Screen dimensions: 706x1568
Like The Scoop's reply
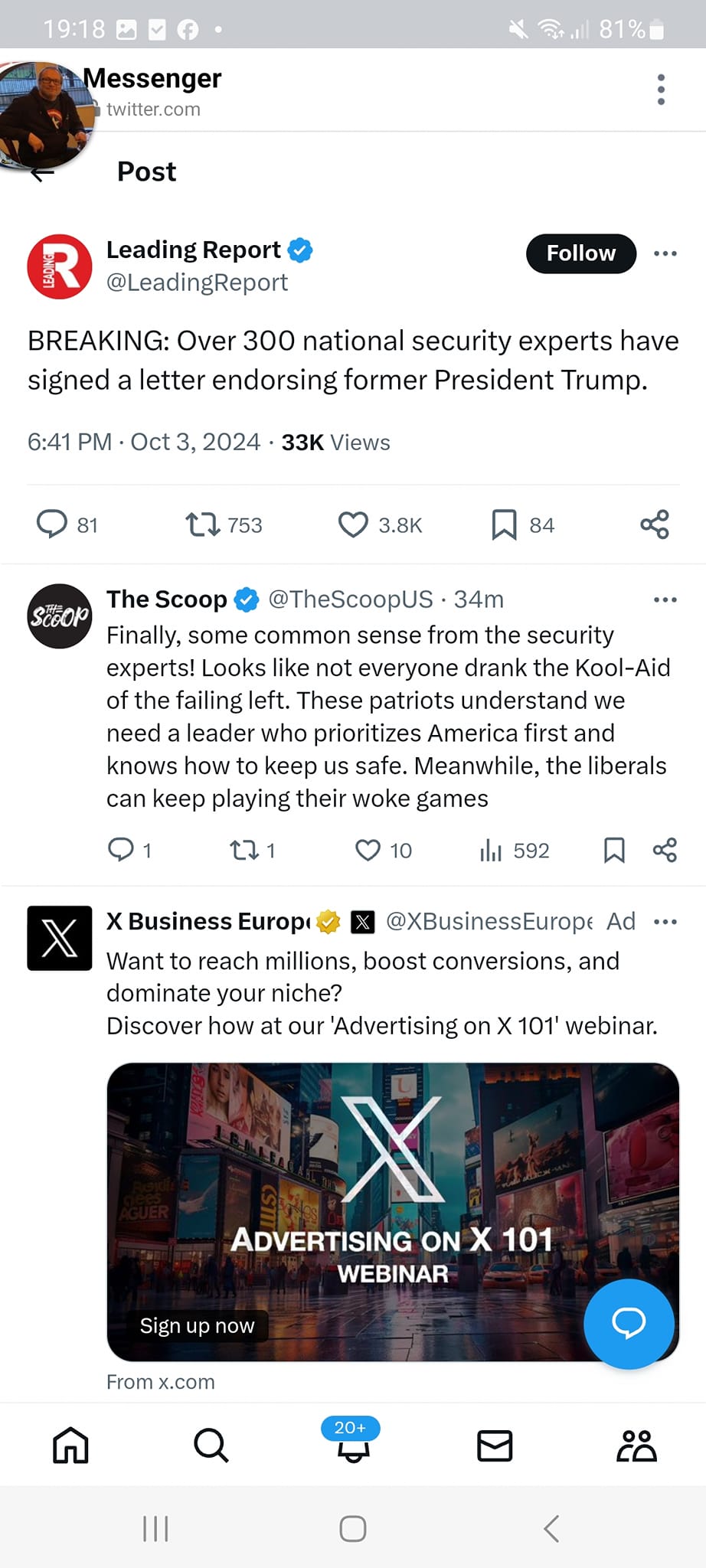pos(368,850)
